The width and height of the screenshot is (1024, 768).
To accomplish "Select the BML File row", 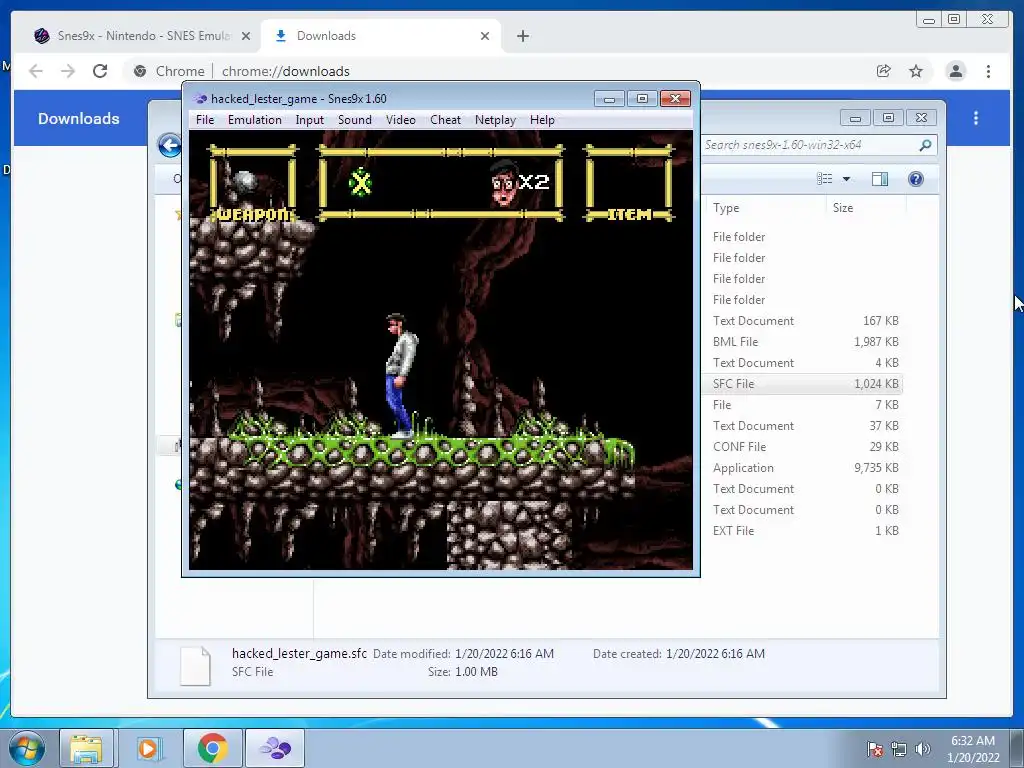I will 802,342.
